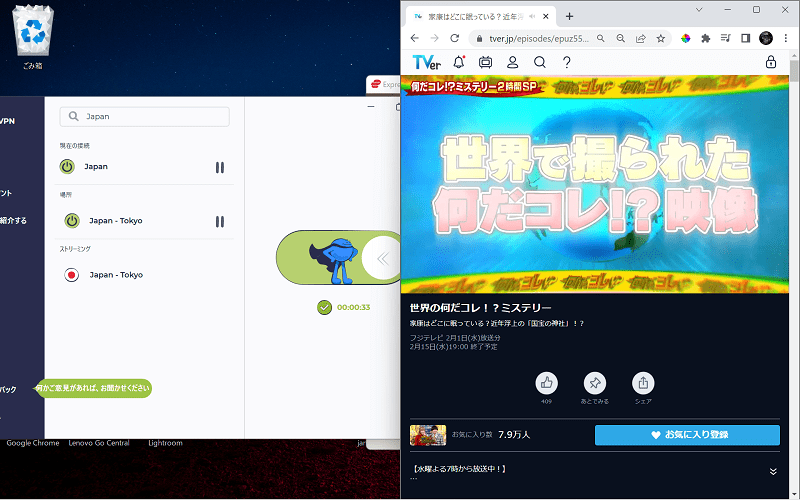Screen dimensions: 800x500
Task: Toggle power icon for Japan - Tokyo location
Action: [x=72, y=220]
